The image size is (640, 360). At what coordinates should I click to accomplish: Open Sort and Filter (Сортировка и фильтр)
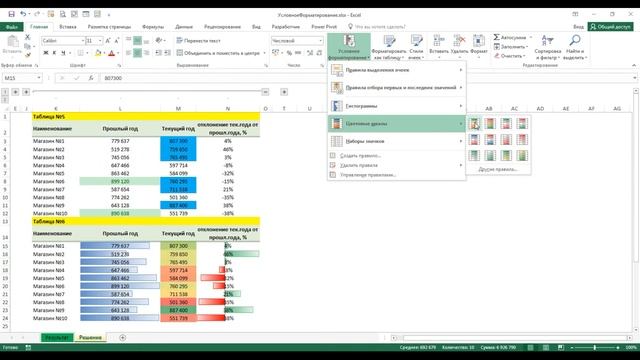[547, 47]
